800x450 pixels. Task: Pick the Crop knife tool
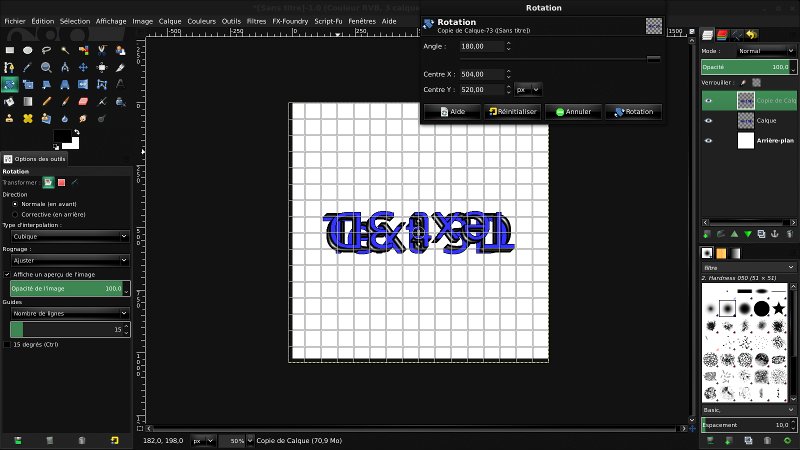pos(120,67)
